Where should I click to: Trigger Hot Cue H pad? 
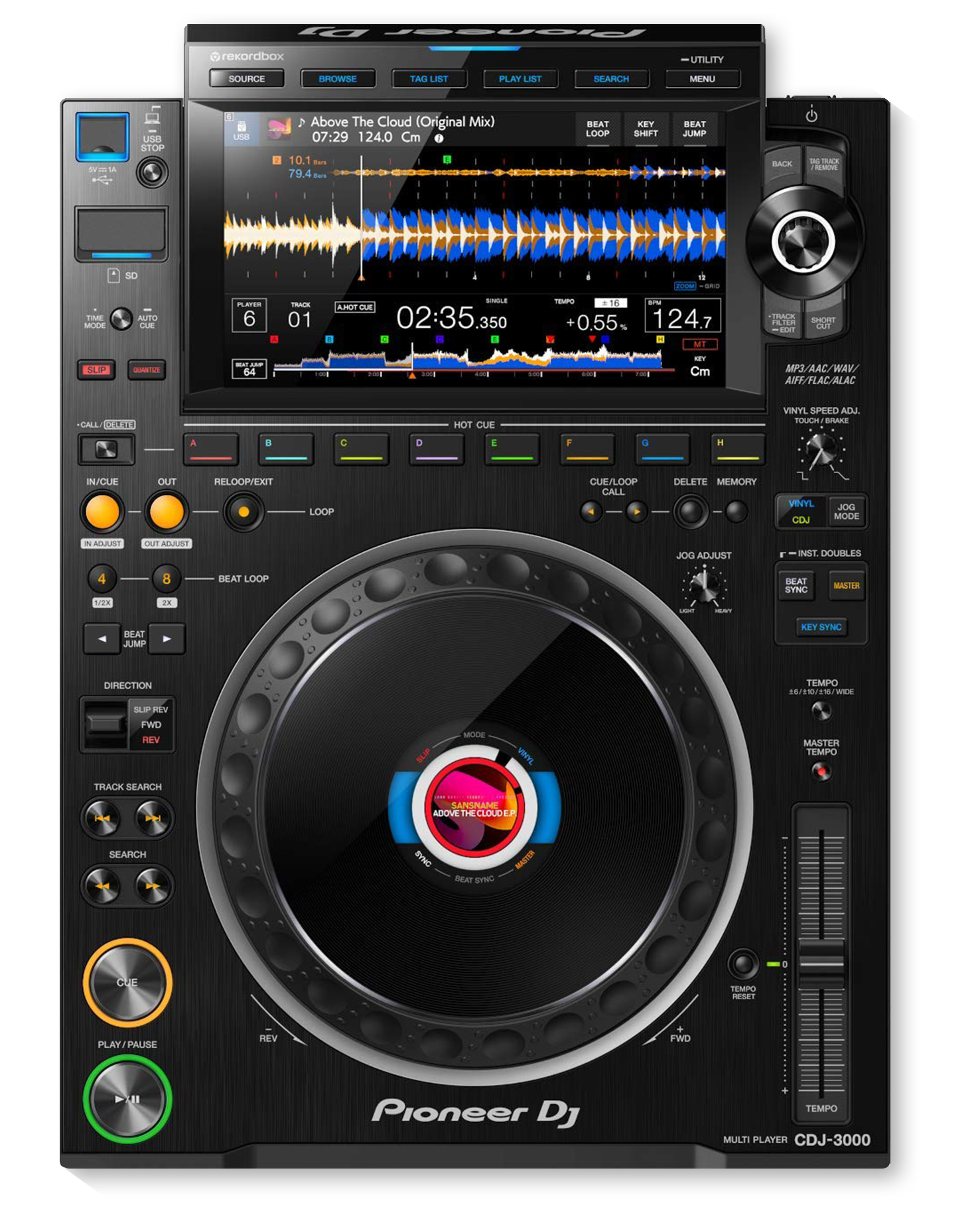(737, 449)
